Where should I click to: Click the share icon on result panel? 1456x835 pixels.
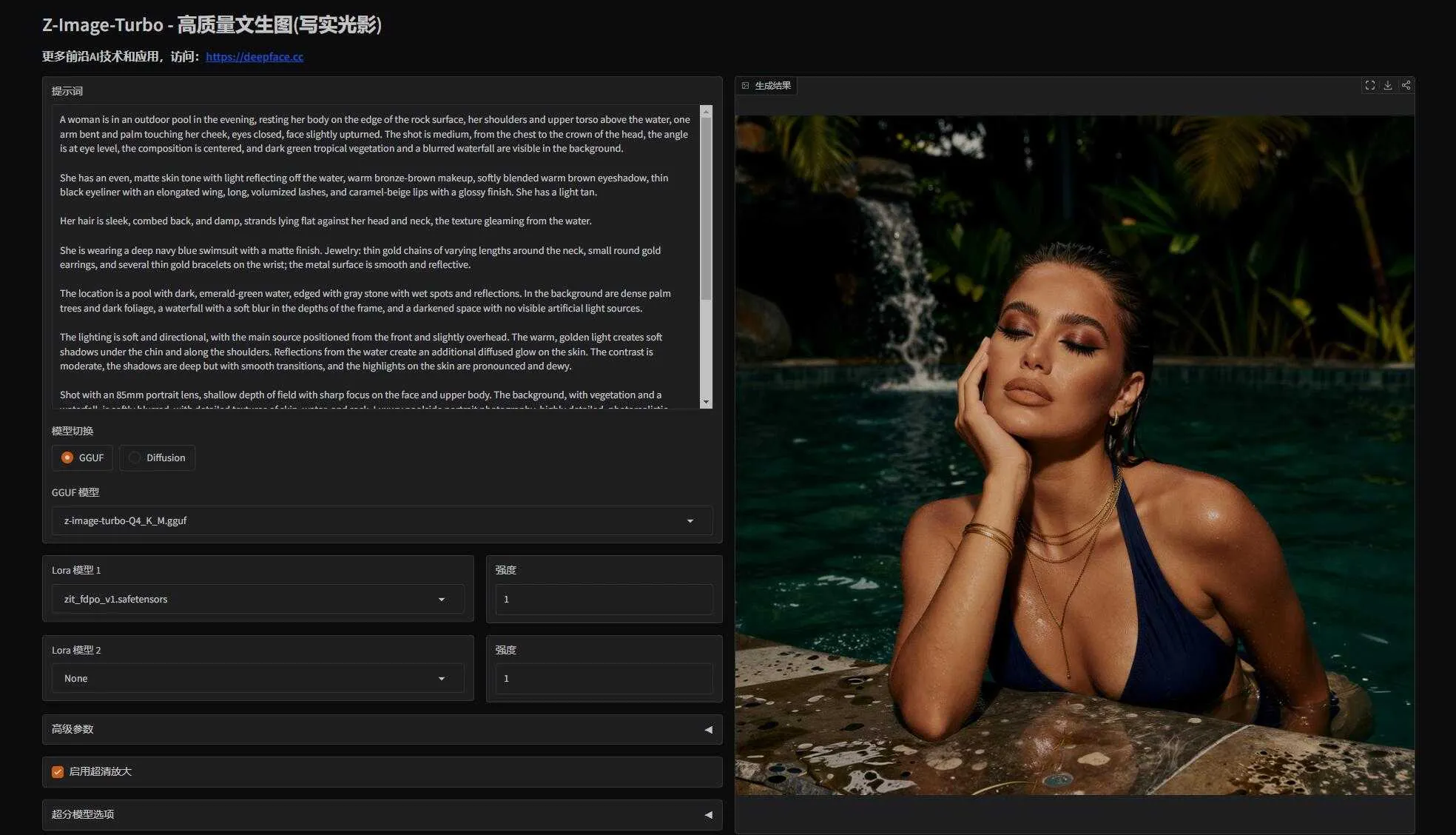1406,86
